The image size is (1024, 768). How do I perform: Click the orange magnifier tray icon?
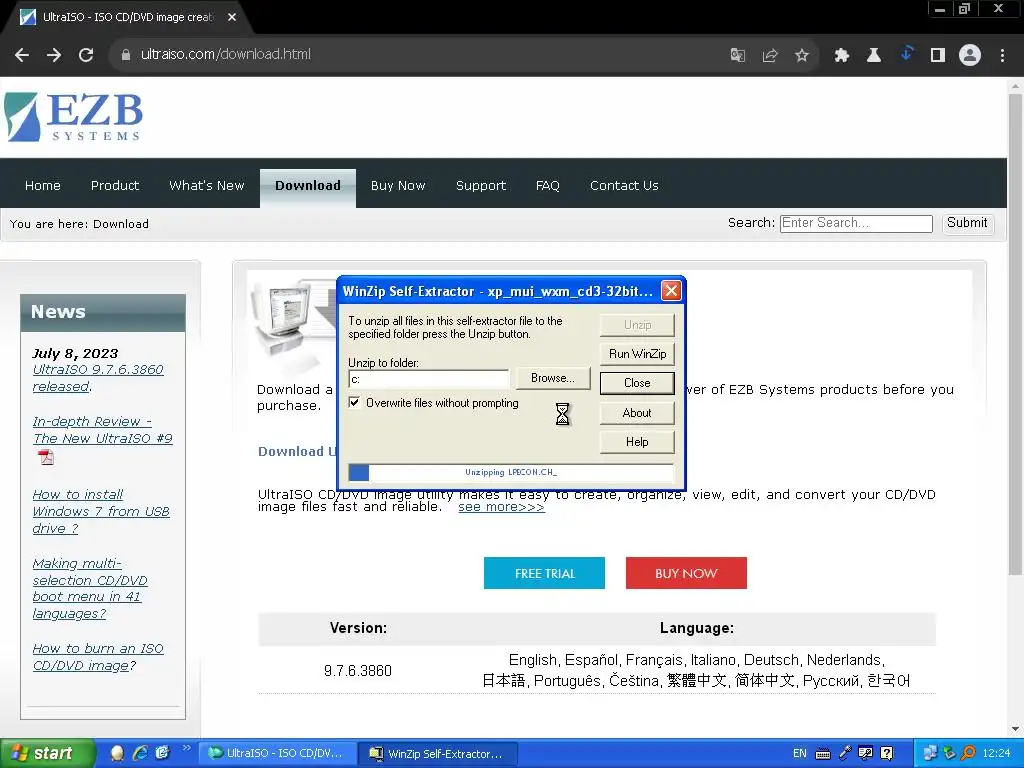[x=968, y=753]
